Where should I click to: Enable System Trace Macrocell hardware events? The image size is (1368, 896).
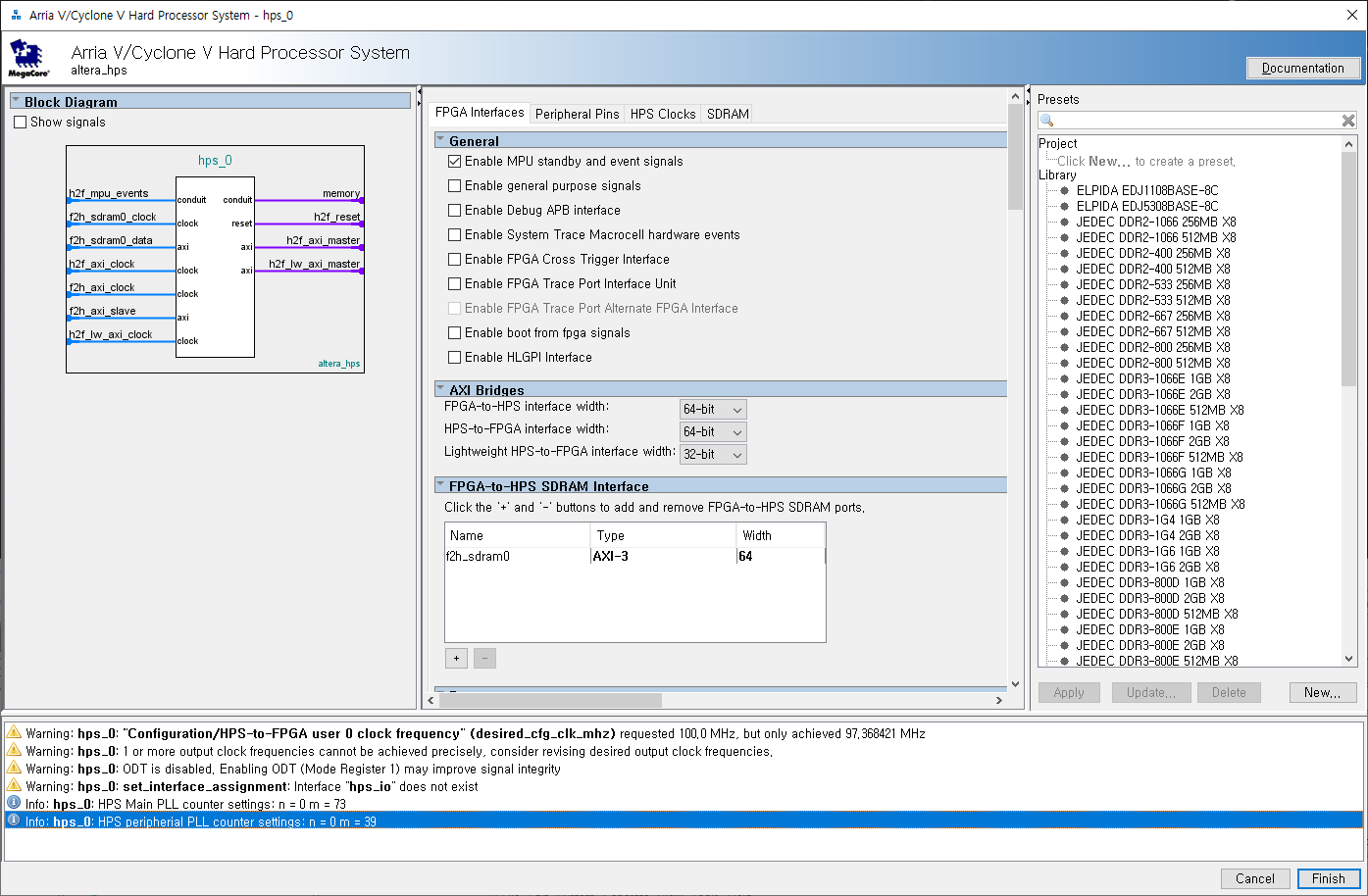pos(454,234)
